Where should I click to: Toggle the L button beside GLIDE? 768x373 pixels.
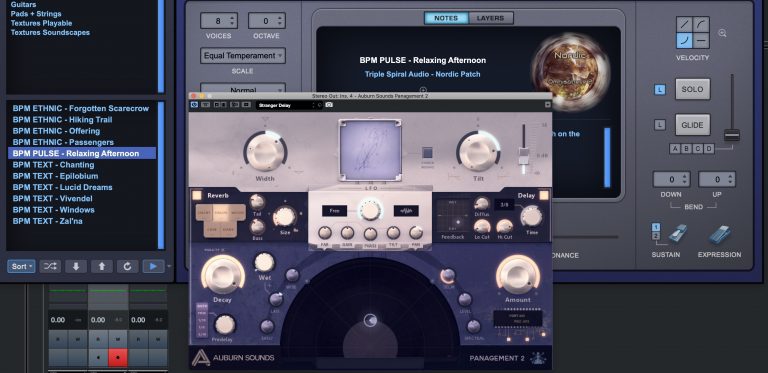coord(660,125)
